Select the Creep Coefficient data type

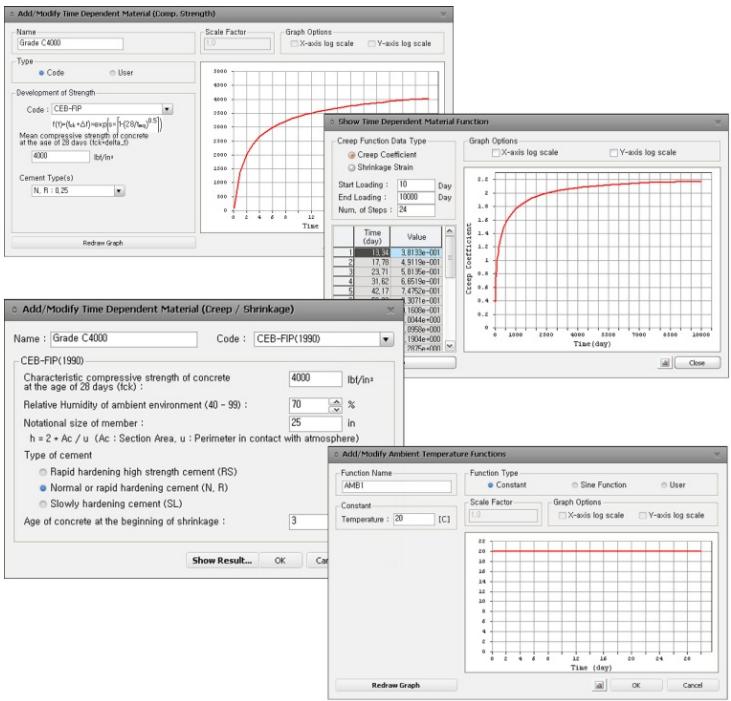[352, 155]
